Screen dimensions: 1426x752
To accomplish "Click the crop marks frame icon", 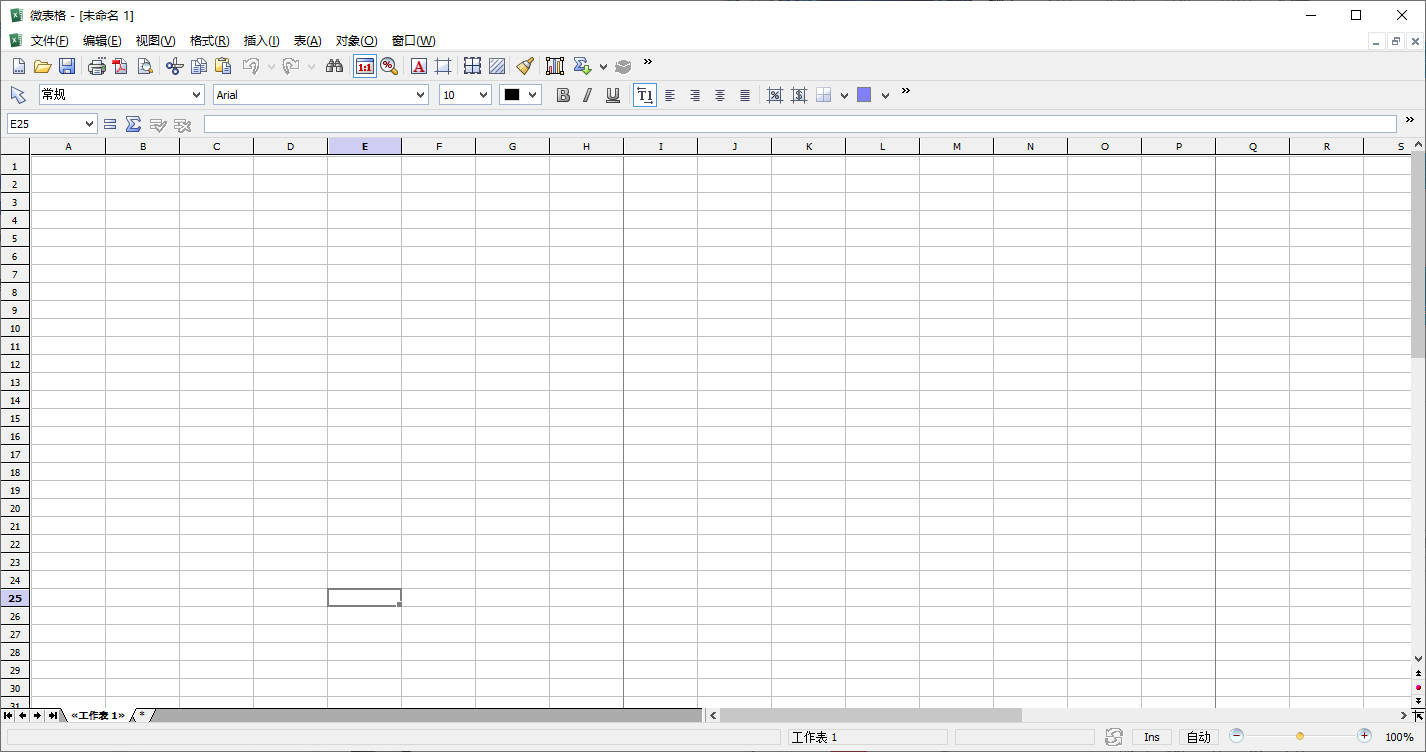I will point(443,67).
